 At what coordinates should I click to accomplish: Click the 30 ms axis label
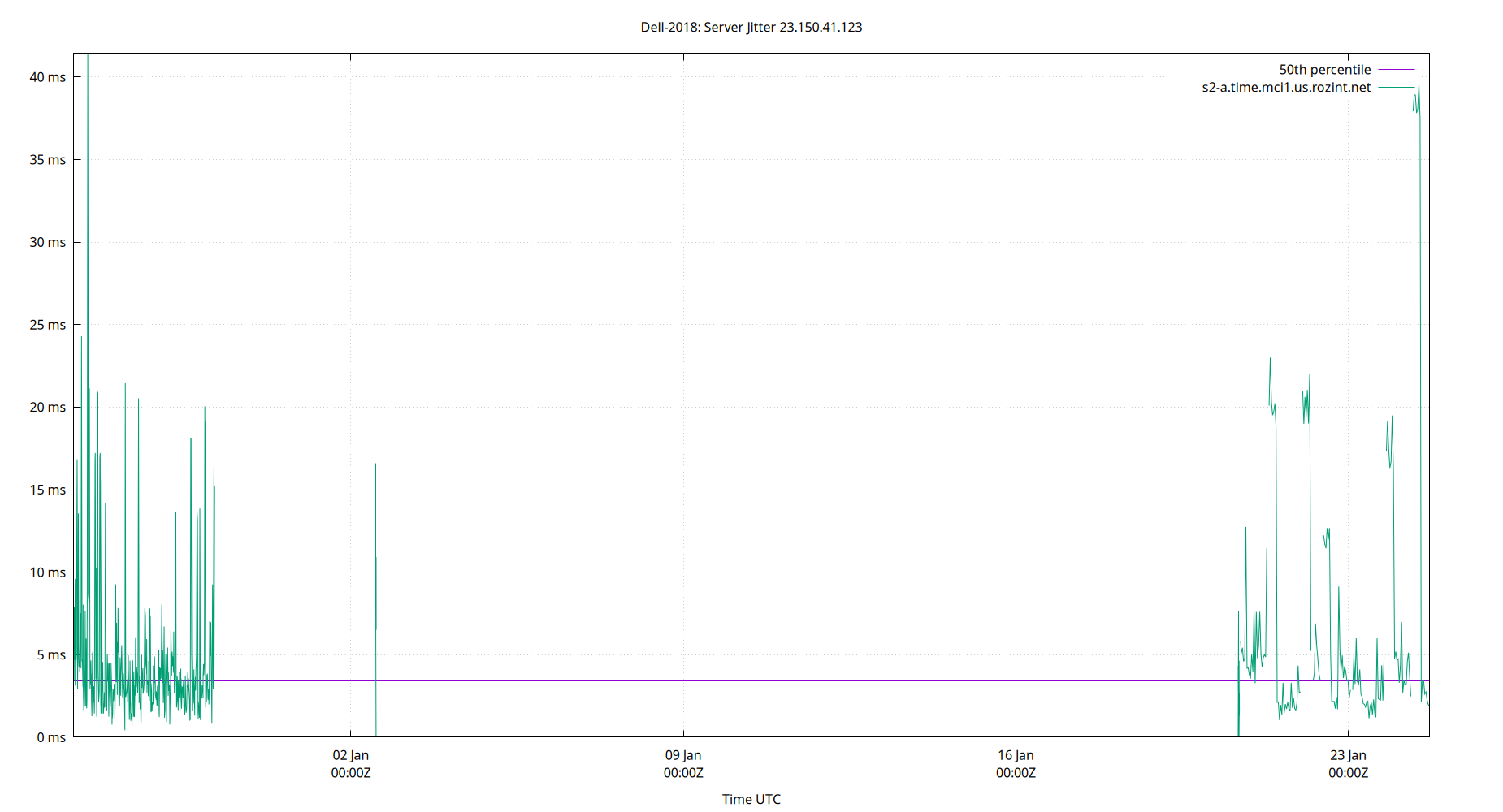click(48, 242)
